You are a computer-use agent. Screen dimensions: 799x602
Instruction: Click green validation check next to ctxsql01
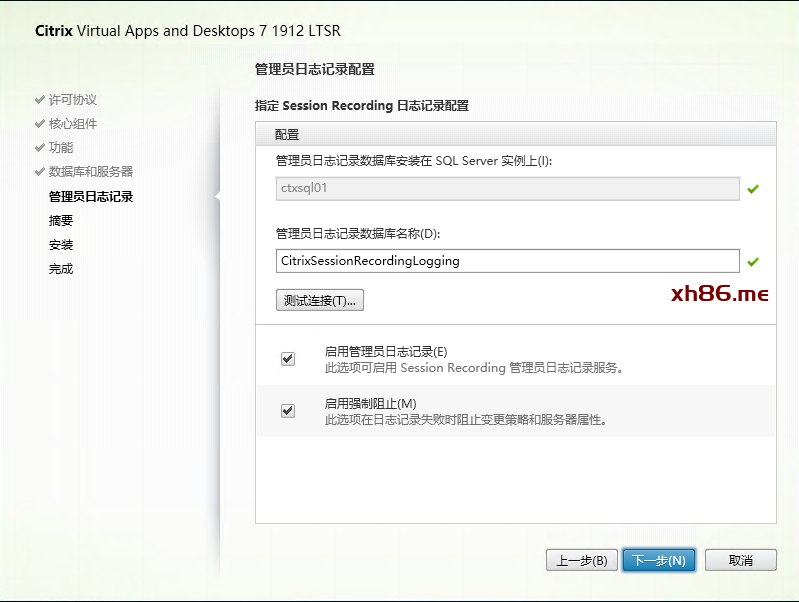pos(753,189)
